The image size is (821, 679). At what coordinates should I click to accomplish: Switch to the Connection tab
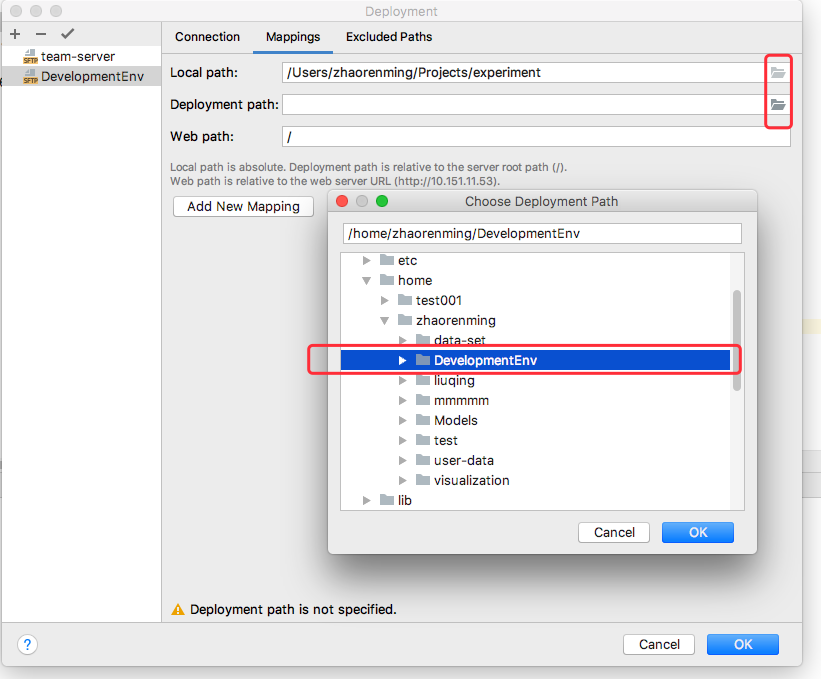click(207, 37)
